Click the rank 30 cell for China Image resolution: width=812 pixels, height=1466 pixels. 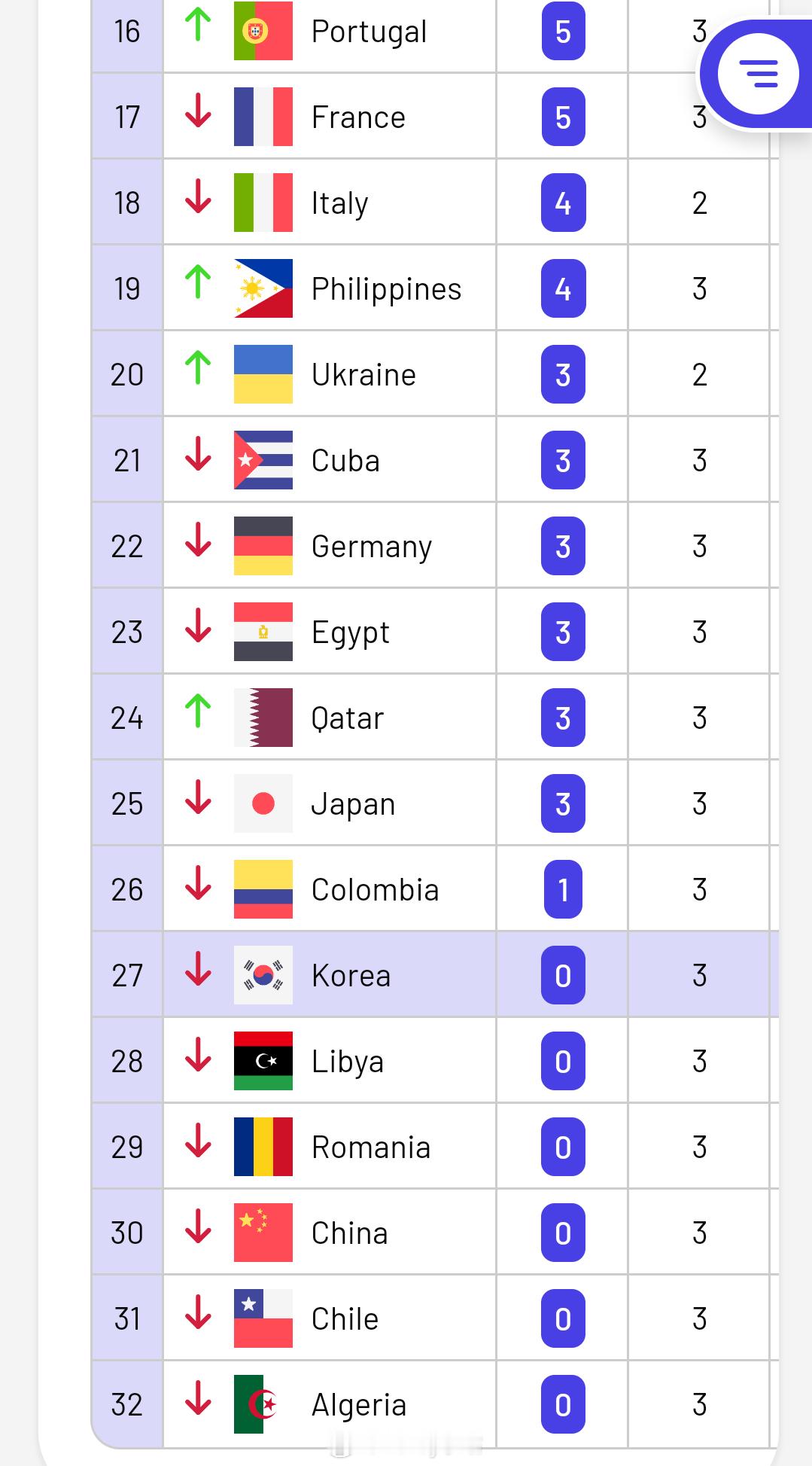127,1233
